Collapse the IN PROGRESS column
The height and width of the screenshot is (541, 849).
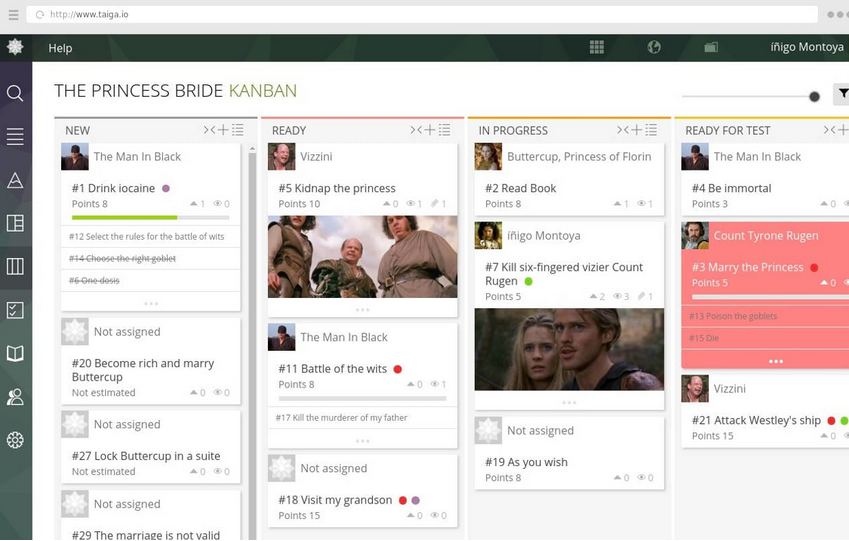pyautogui.click(x=623, y=130)
